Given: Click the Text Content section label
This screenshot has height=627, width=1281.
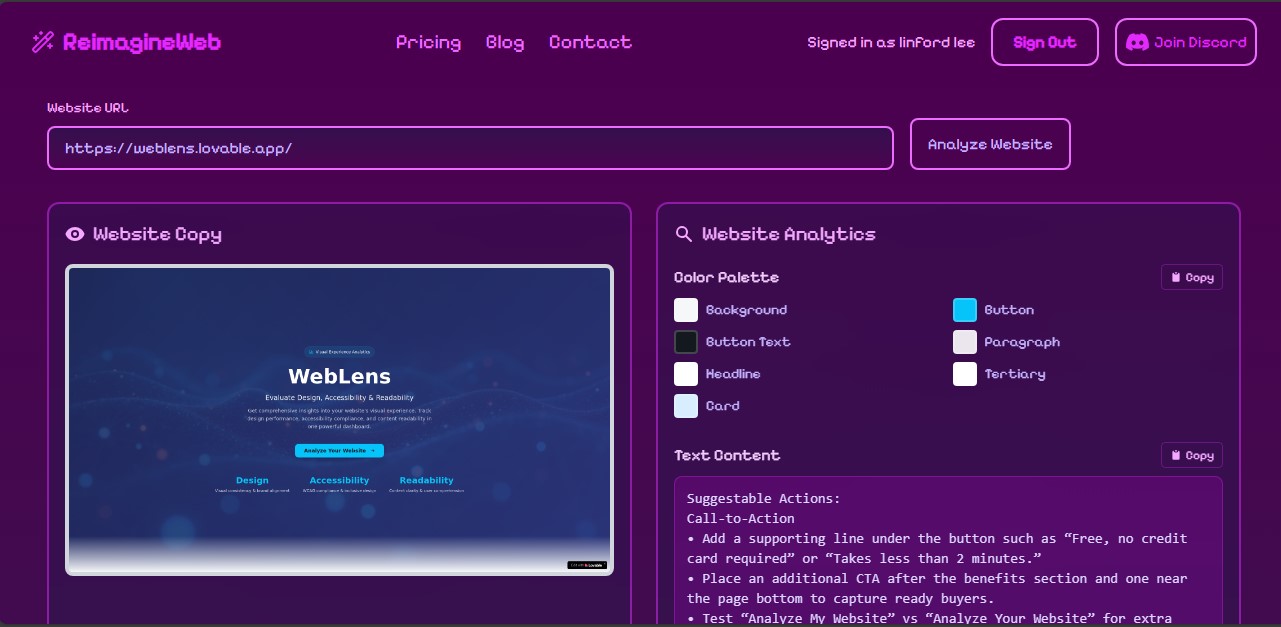Looking at the screenshot, I should 727,455.
